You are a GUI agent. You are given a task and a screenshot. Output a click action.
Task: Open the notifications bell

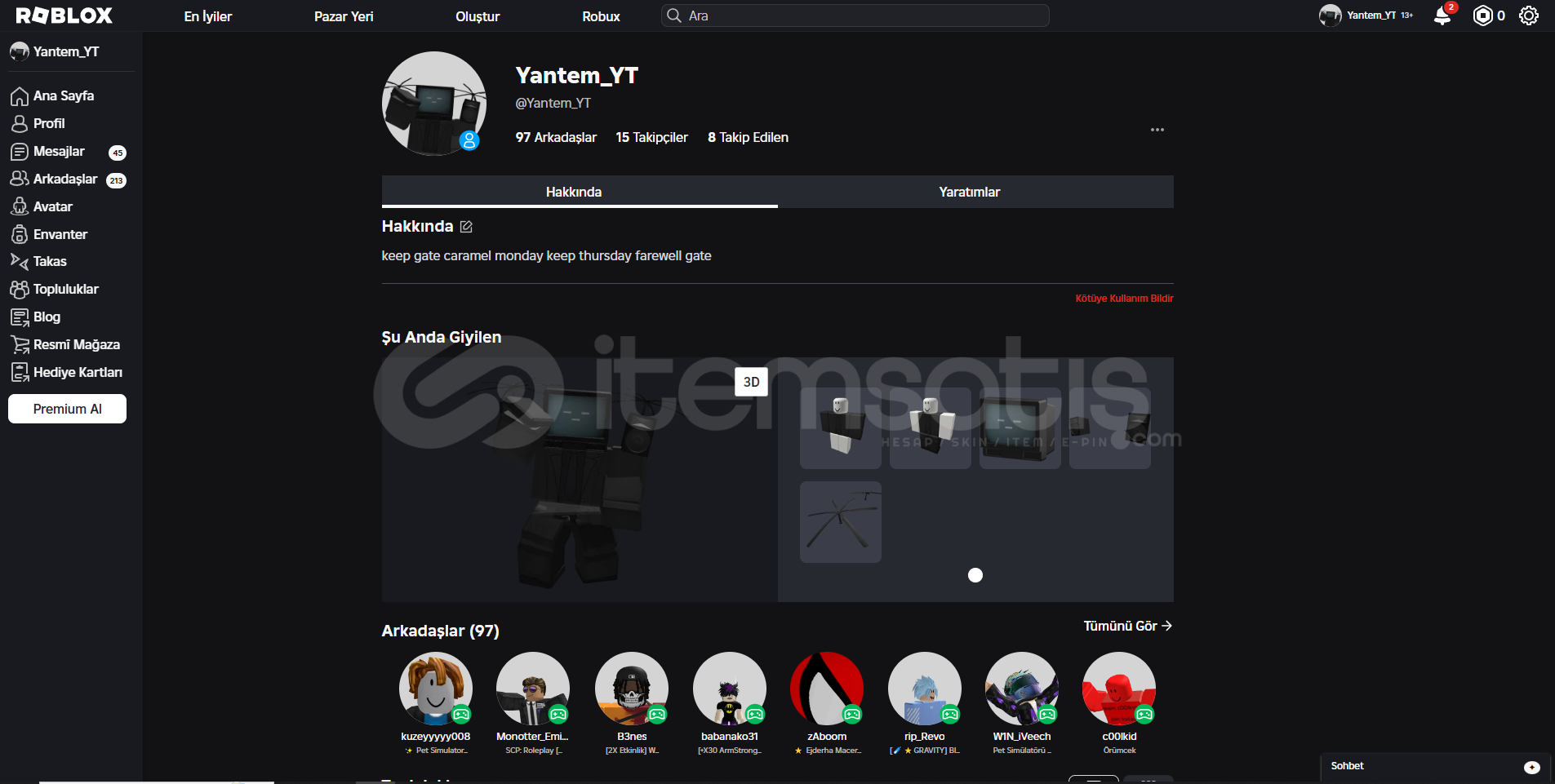(1442, 16)
